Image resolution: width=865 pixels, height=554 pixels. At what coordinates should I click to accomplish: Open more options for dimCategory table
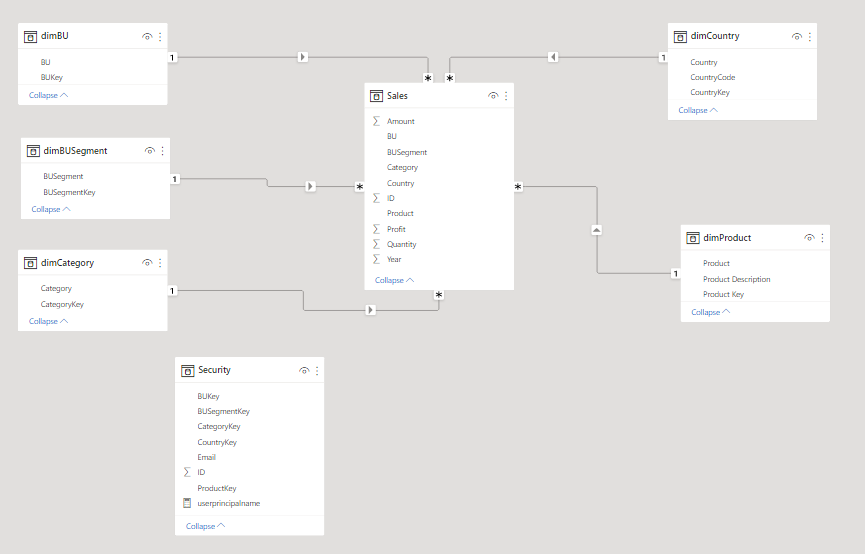click(160, 263)
